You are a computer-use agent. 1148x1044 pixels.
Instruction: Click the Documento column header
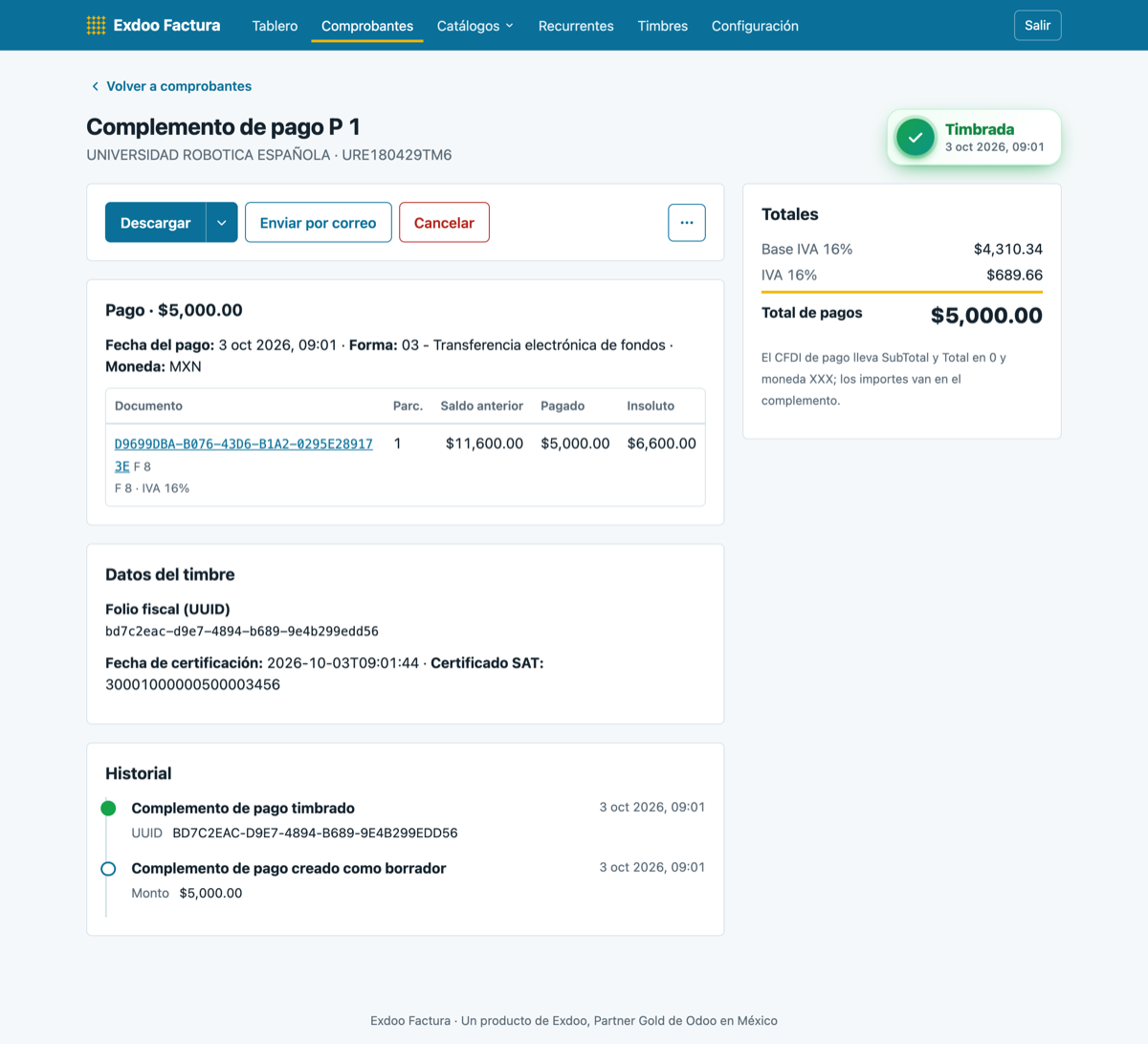click(x=148, y=406)
